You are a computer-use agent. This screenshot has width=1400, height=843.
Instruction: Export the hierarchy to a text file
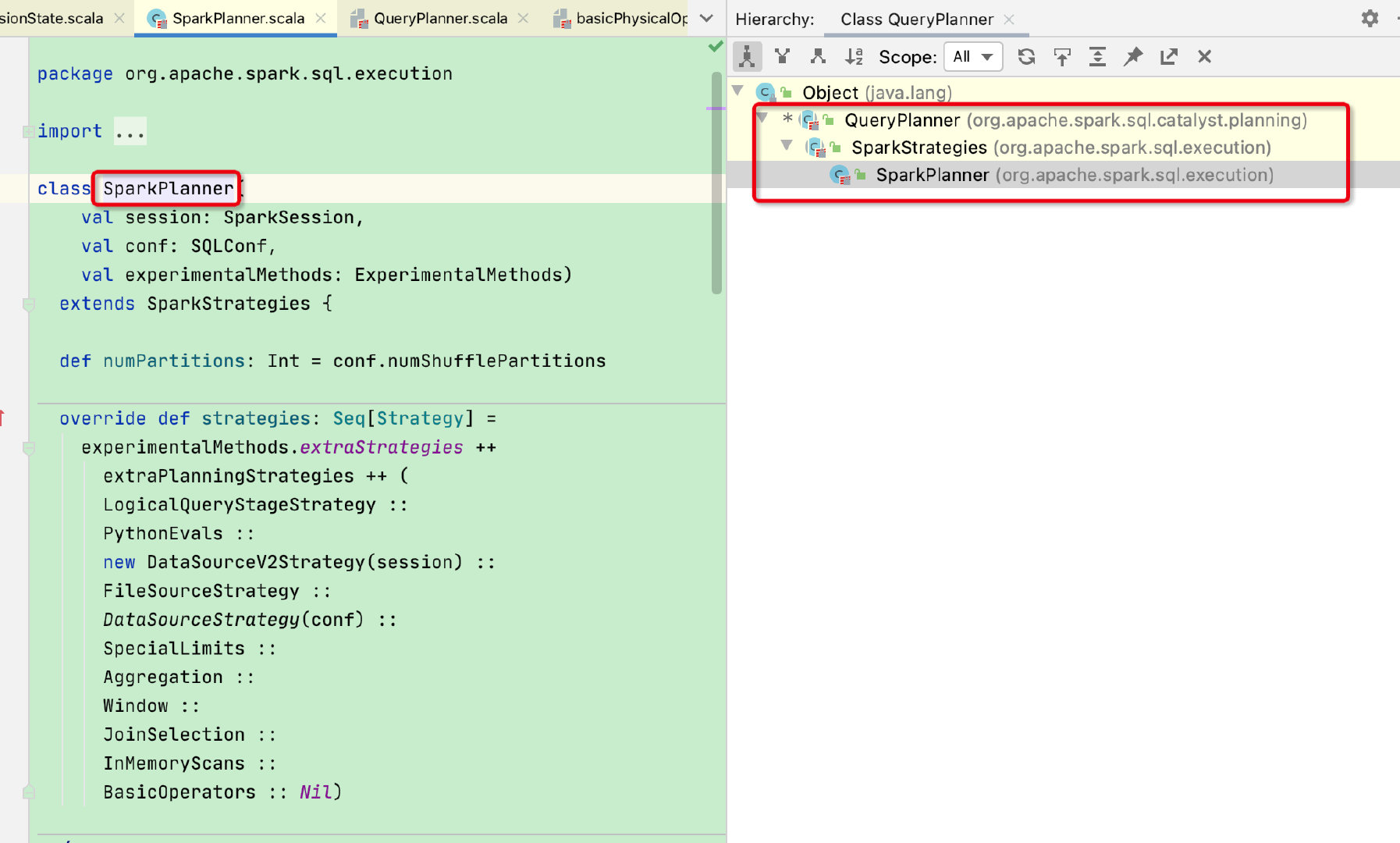pyautogui.click(x=1168, y=56)
